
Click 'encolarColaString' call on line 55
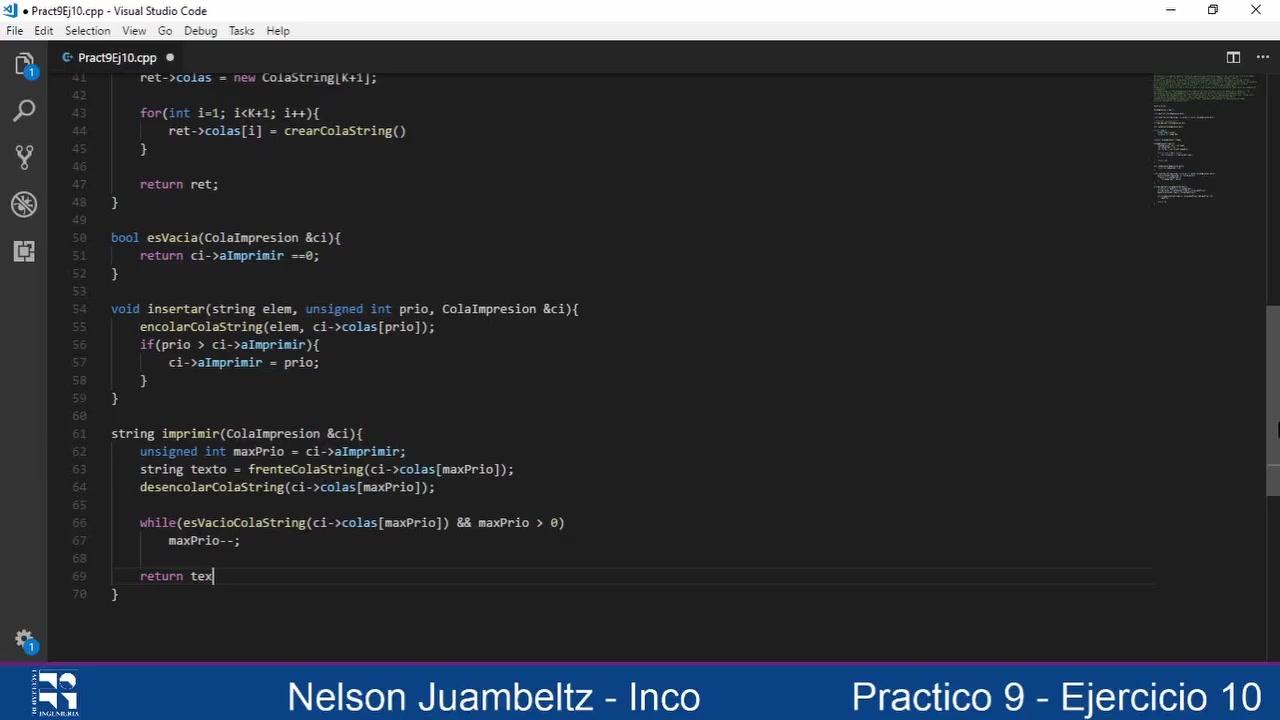coord(201,327)
